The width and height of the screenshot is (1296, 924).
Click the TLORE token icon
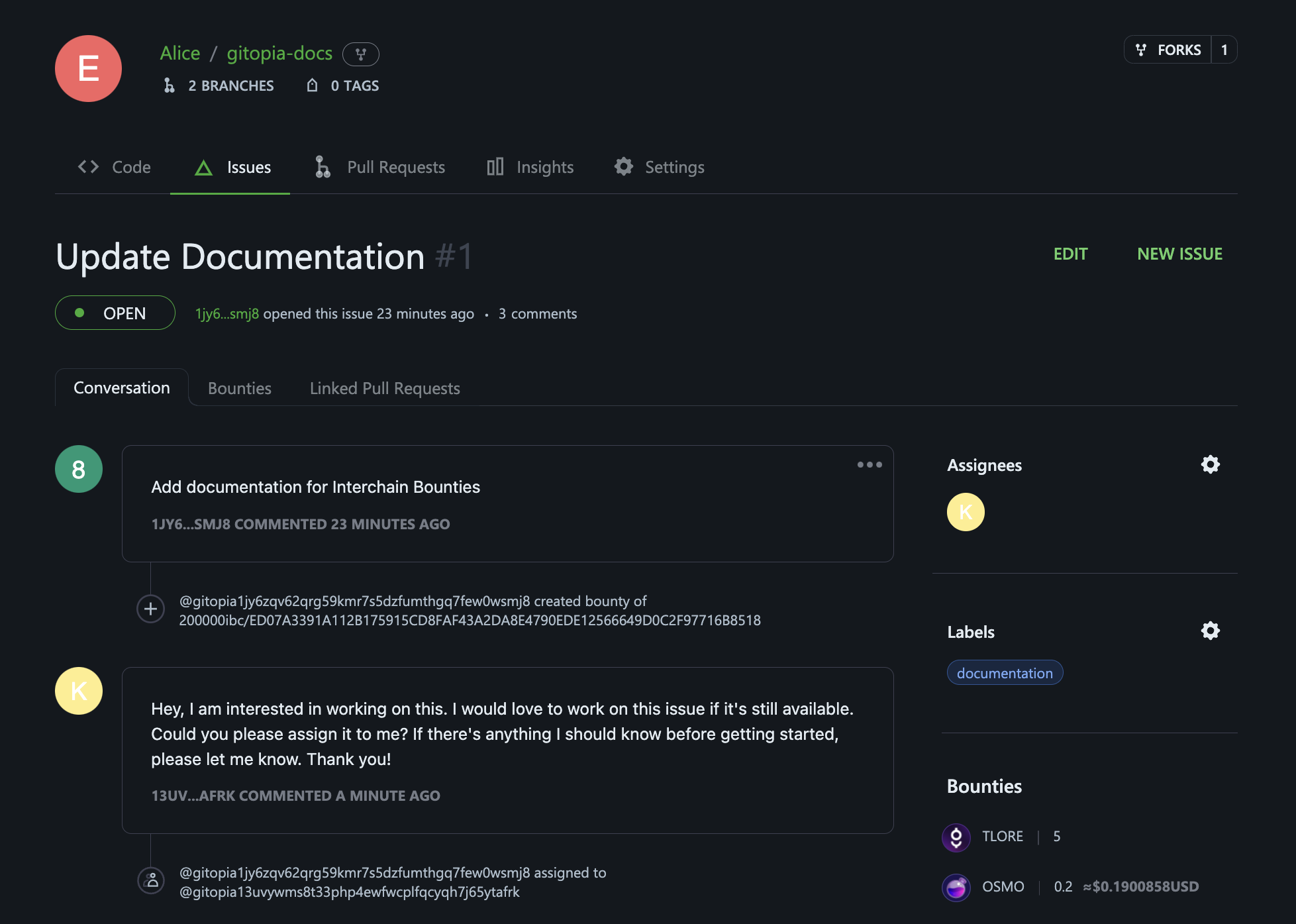point(956,837)
